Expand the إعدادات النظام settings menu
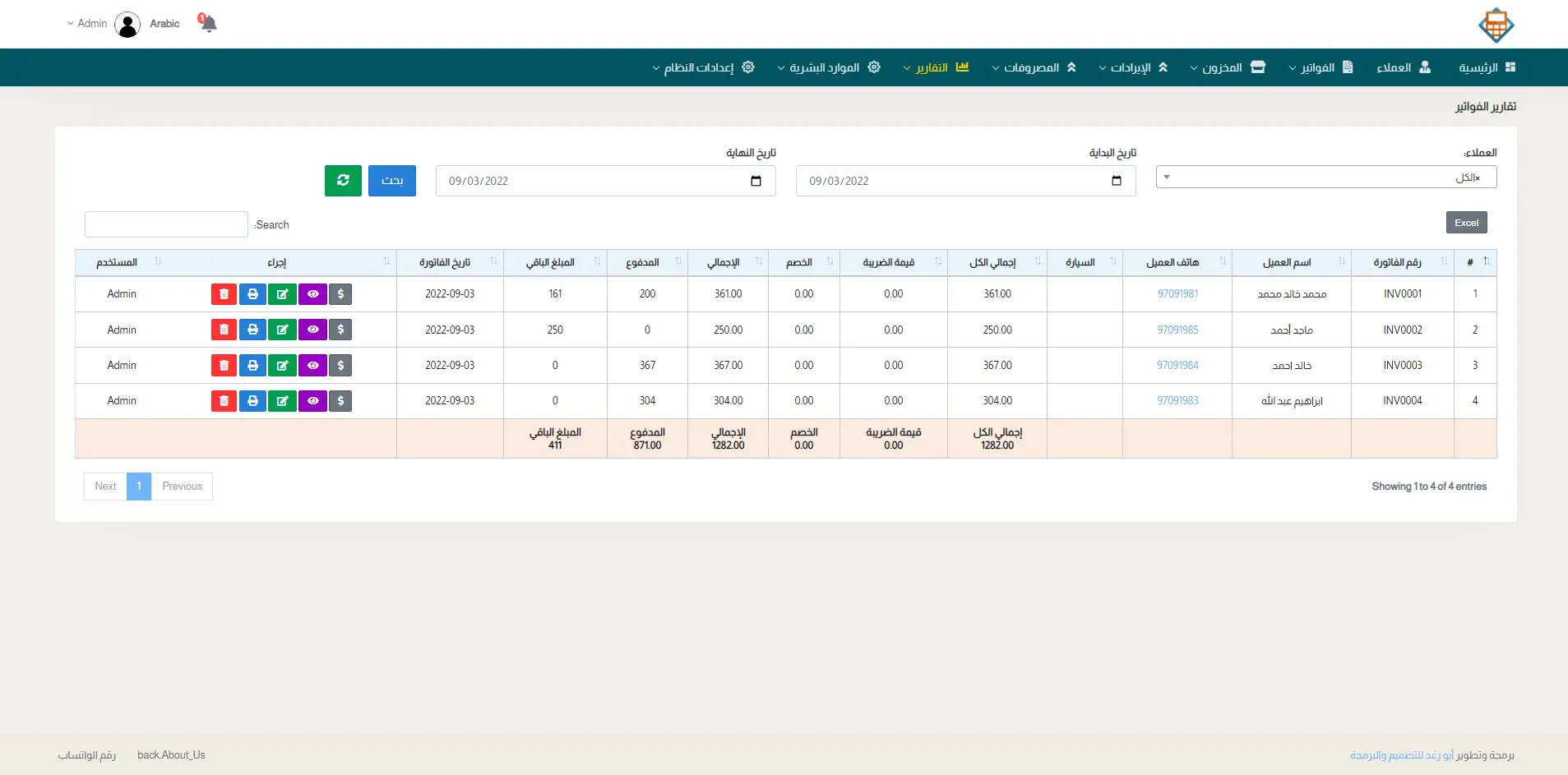Screen dimensions: 1568x775 tap(703, 67)
